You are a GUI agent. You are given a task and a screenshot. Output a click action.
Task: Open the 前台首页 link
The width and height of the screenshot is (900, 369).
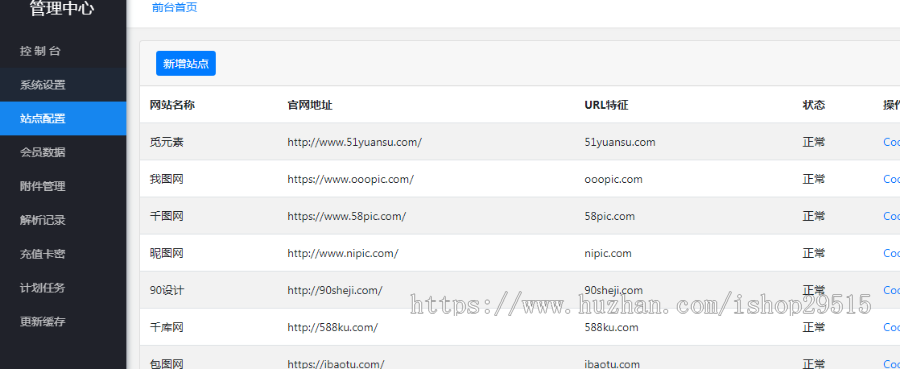[x=175, y=8]
